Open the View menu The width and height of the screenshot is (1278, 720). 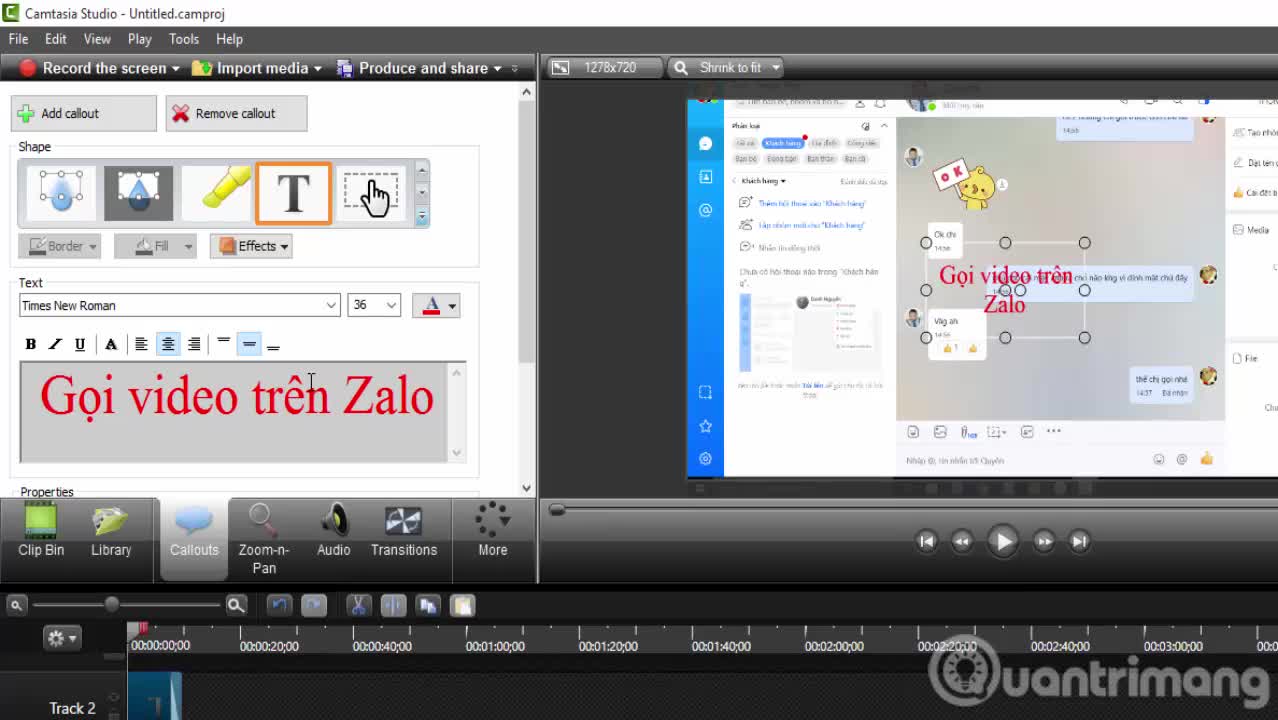pyautogui.click(x=97, y=39)
